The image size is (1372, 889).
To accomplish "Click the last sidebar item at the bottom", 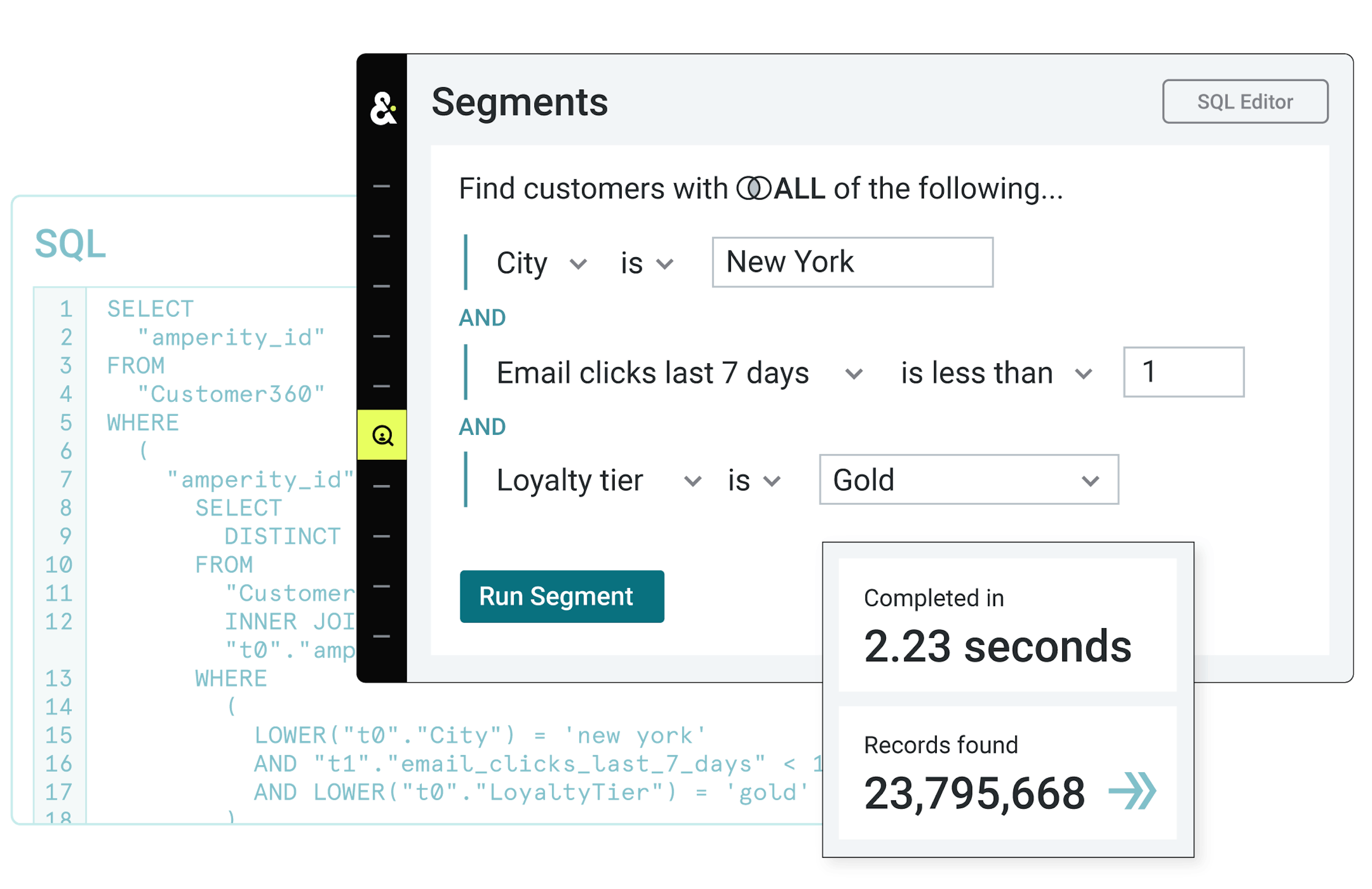I will [382, 637].
